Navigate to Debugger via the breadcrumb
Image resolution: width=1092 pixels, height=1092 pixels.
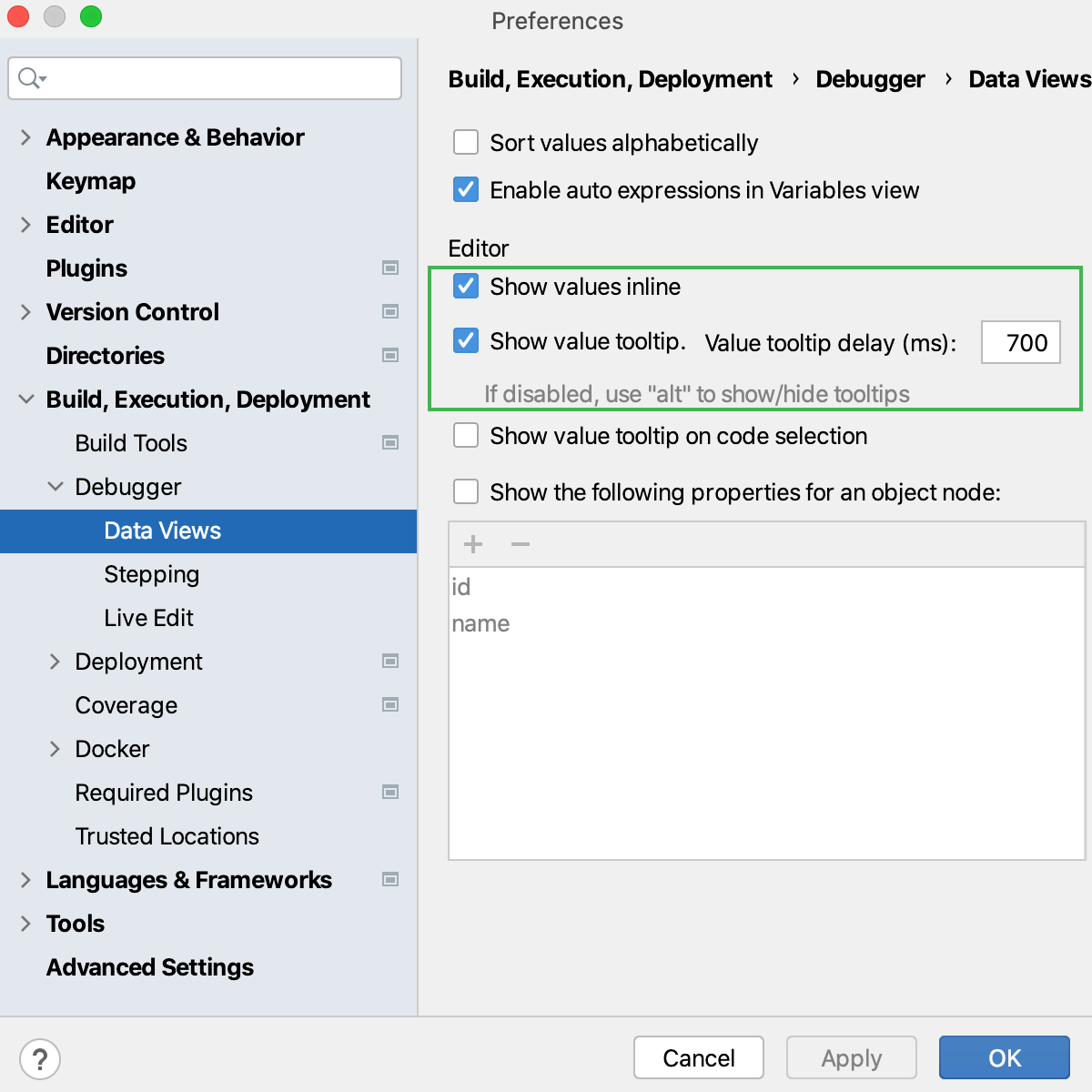pos(870,79)
